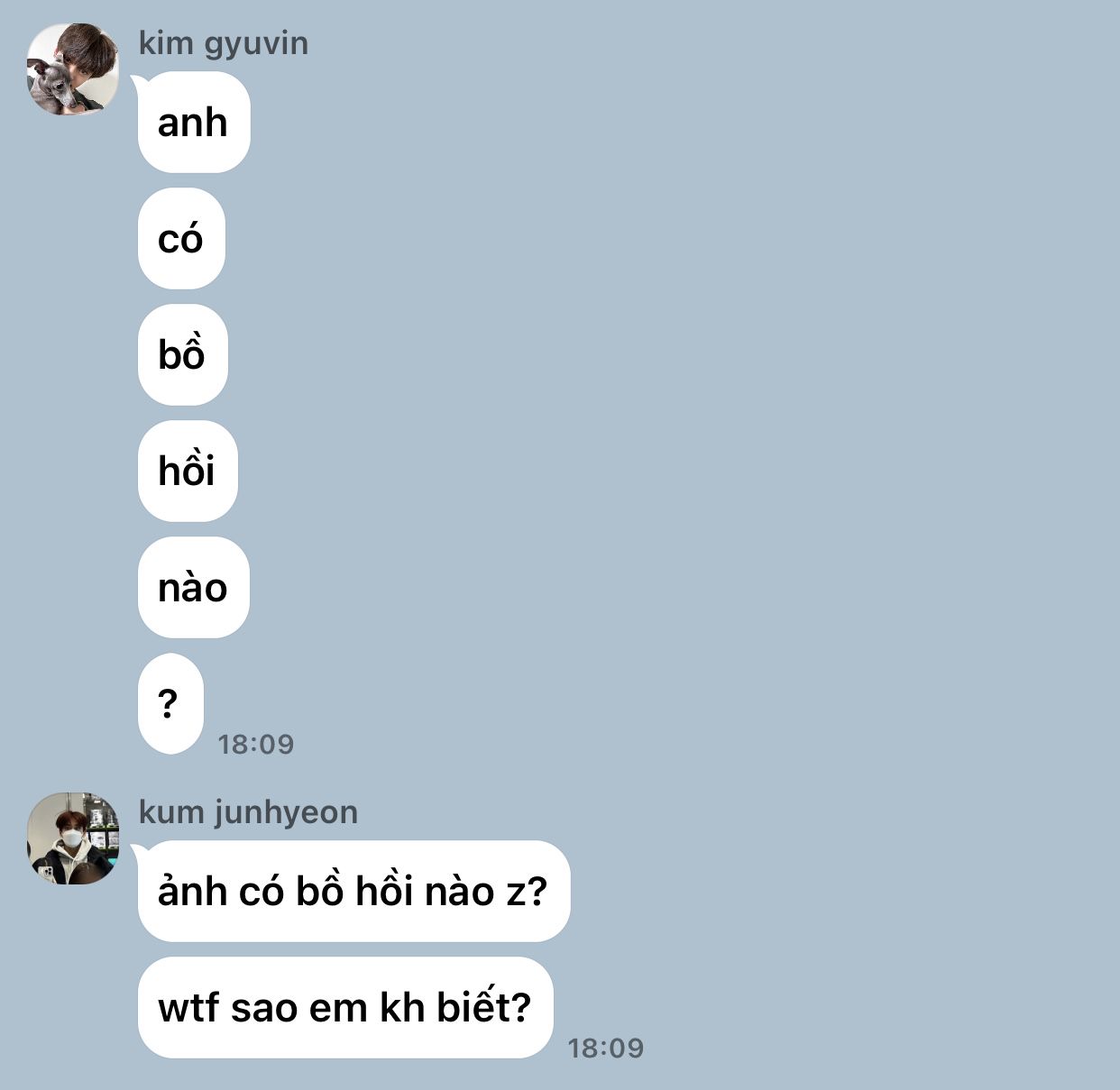Tap the sender name kim gyuvin

click(224, 43)
